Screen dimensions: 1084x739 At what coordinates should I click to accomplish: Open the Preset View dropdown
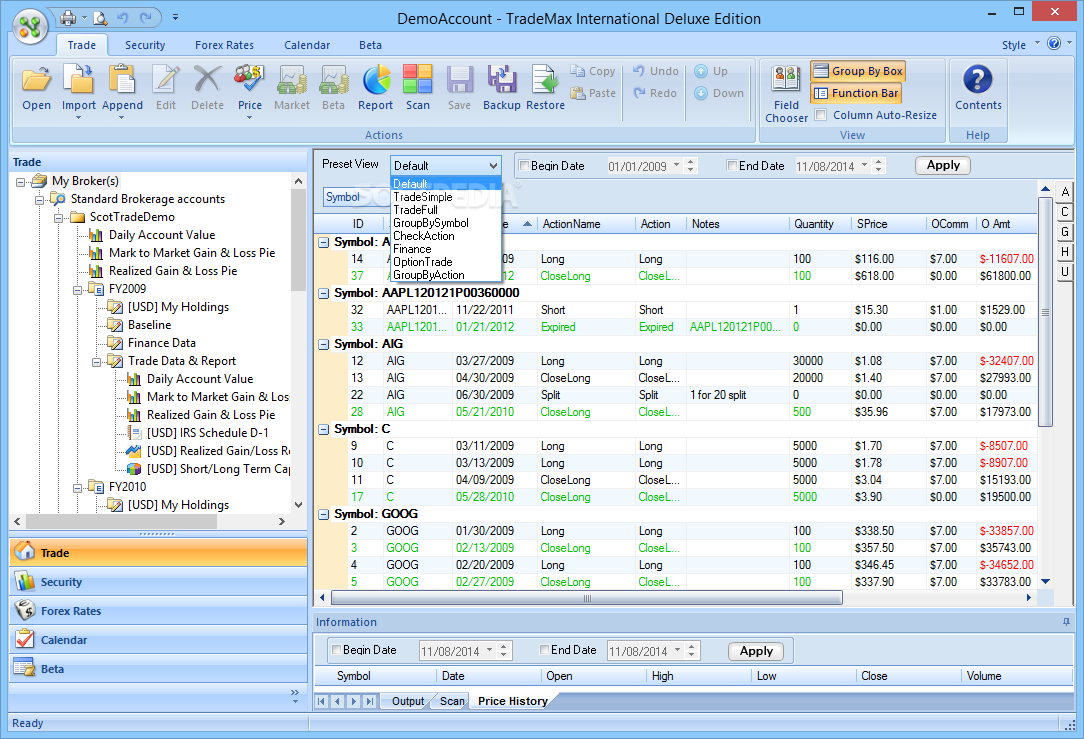tap(445, 166)
